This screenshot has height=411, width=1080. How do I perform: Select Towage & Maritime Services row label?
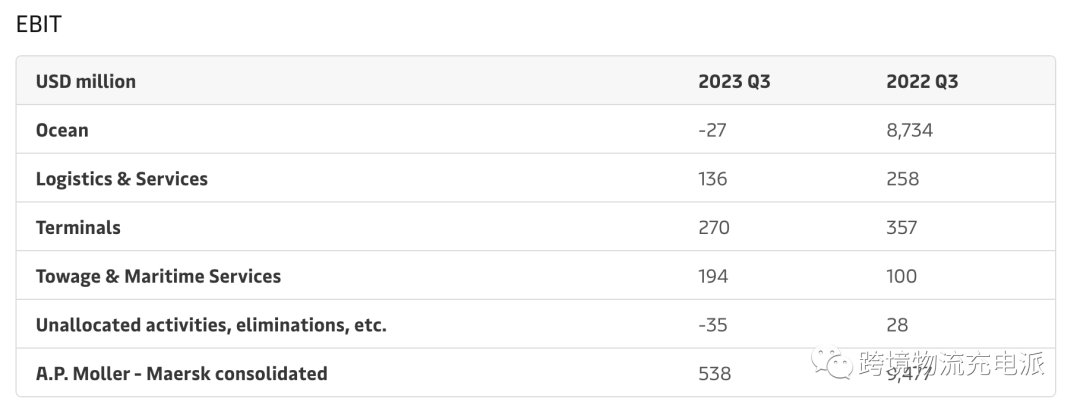point(158,276)
